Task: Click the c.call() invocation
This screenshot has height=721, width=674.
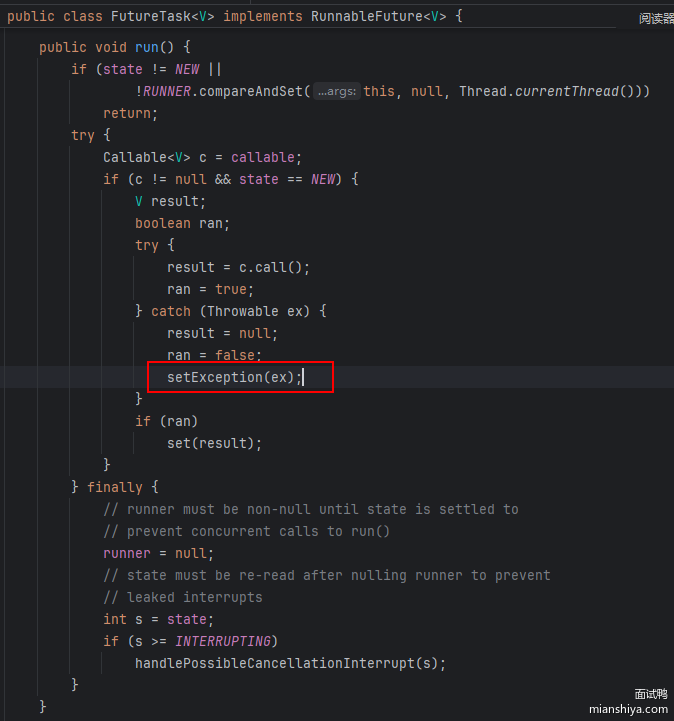Action: click(x=267, y=267)
